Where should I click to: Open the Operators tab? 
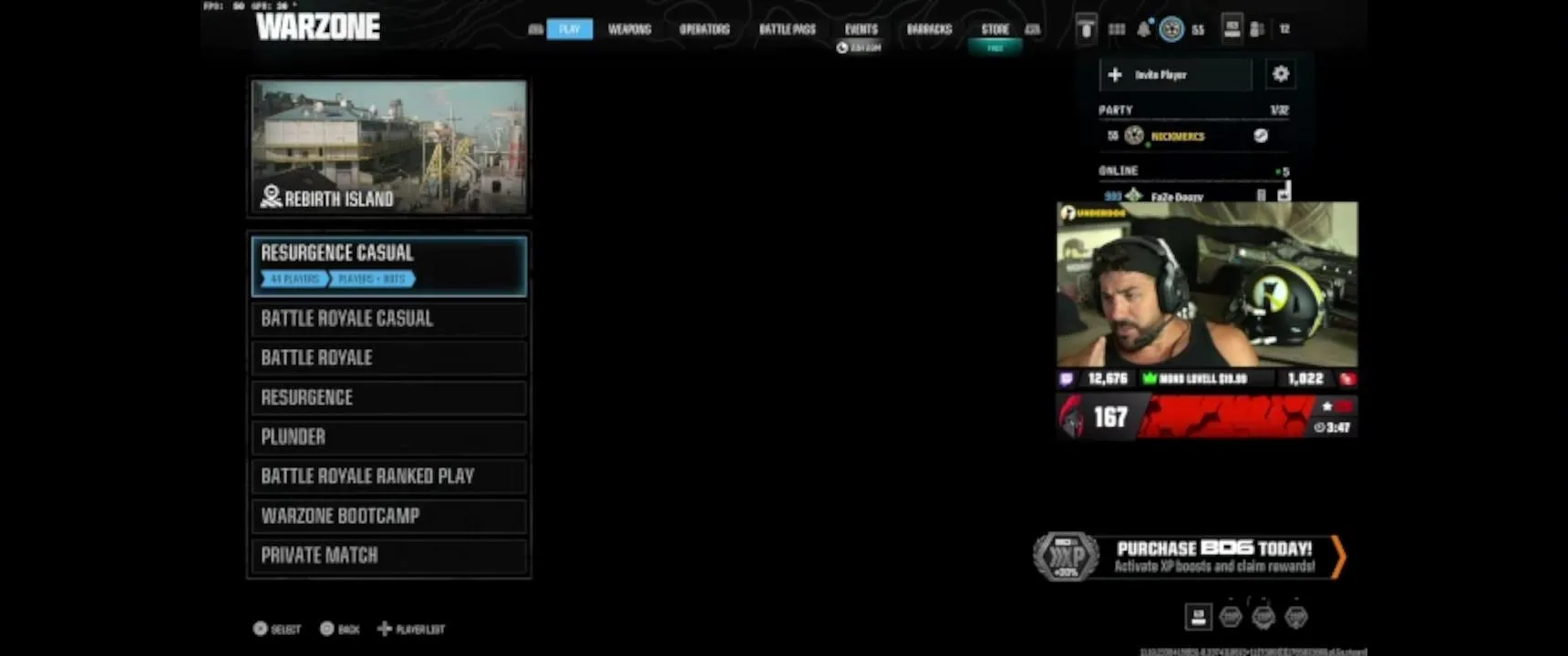point(705,29)
